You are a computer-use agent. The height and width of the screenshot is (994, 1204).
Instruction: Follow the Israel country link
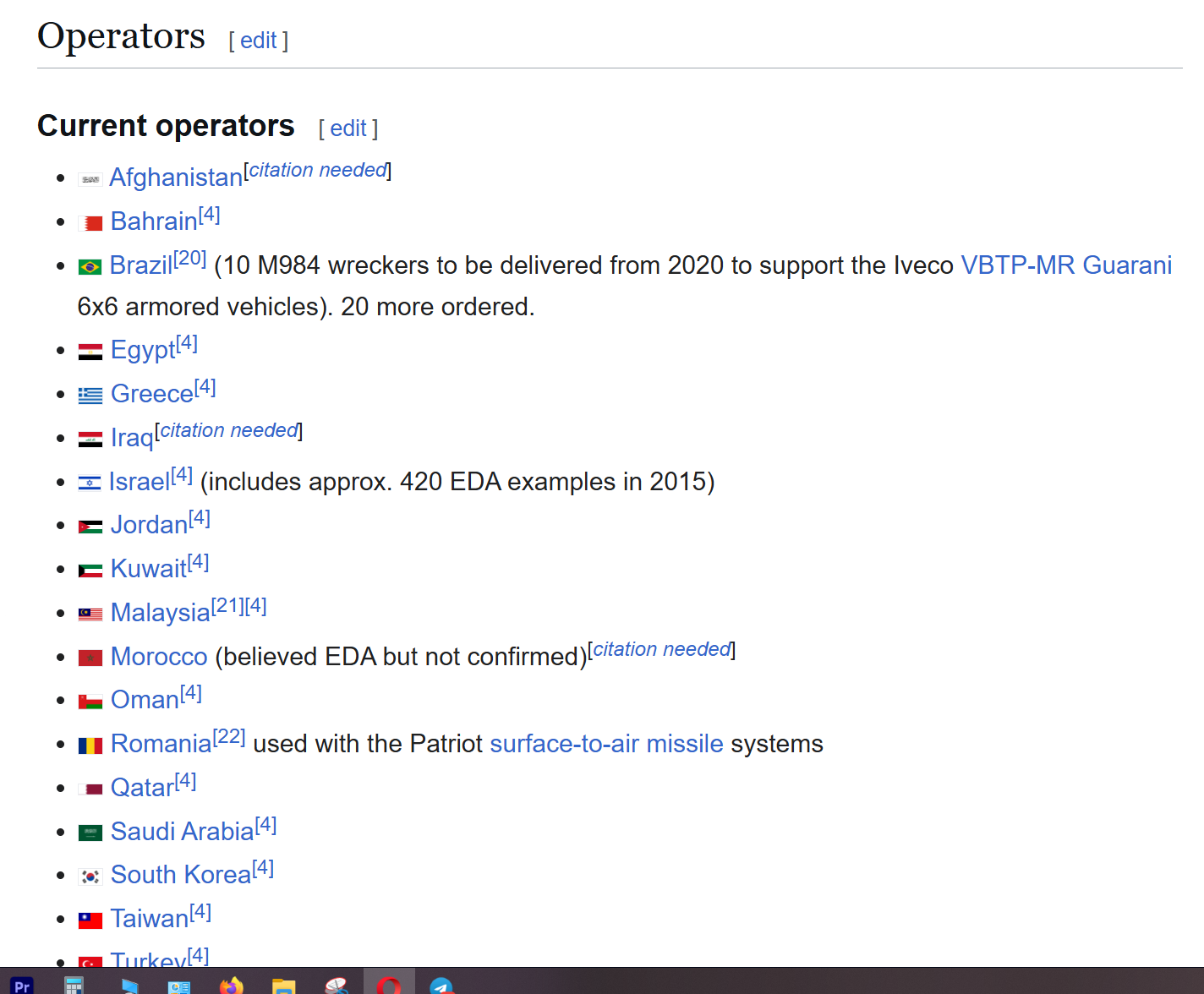coord(140,482)
